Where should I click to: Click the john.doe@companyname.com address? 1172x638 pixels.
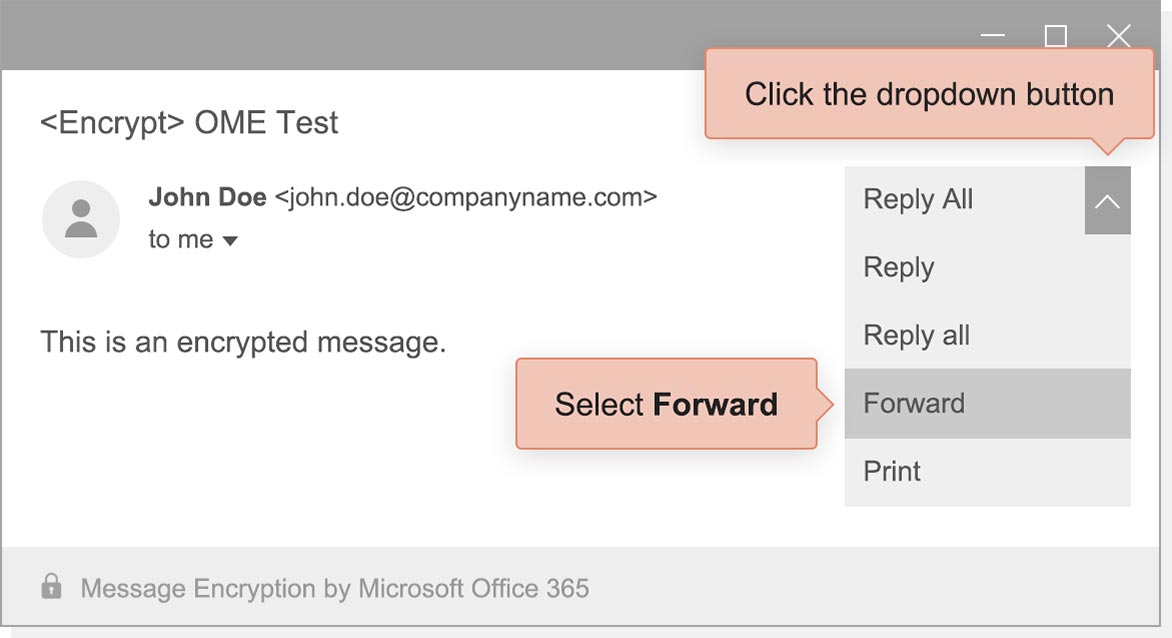point(465,197)
